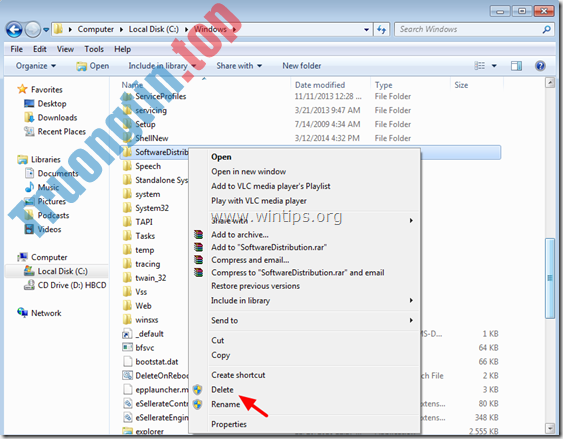Select the bootstat.dat file icon
This screenshot has height=439, width=563.
[127, 362]
